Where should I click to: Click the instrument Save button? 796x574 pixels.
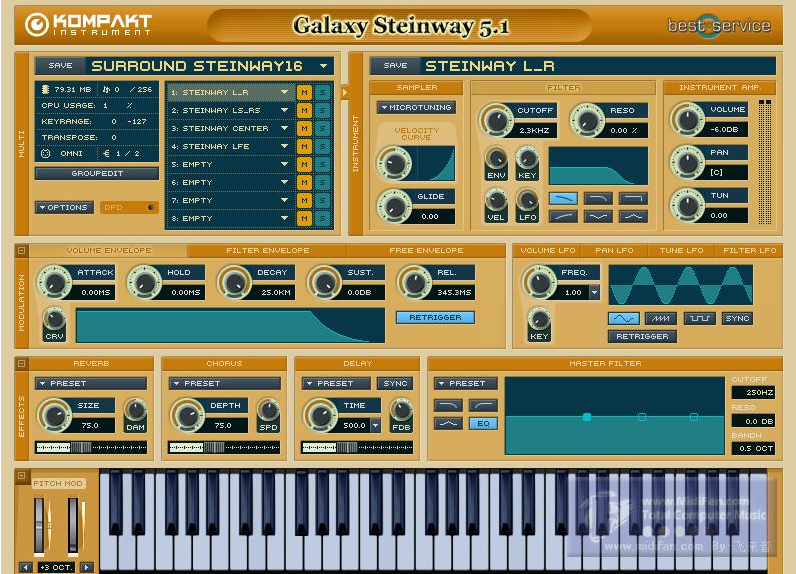(395, 65)
